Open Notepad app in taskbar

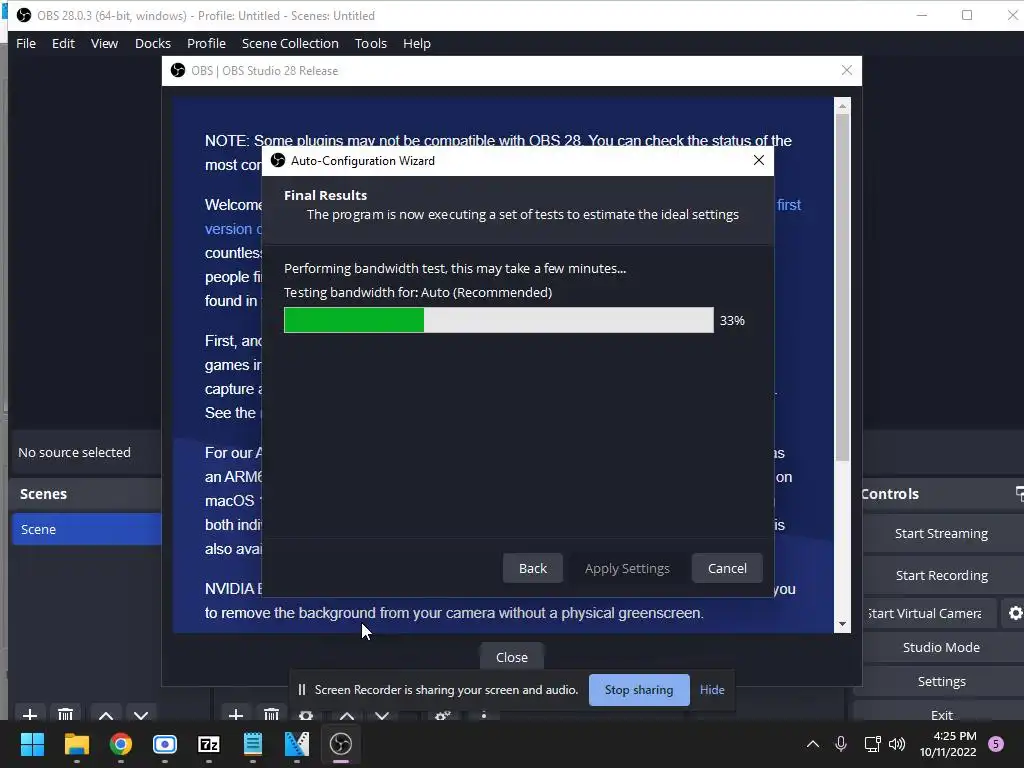point(253,744)
